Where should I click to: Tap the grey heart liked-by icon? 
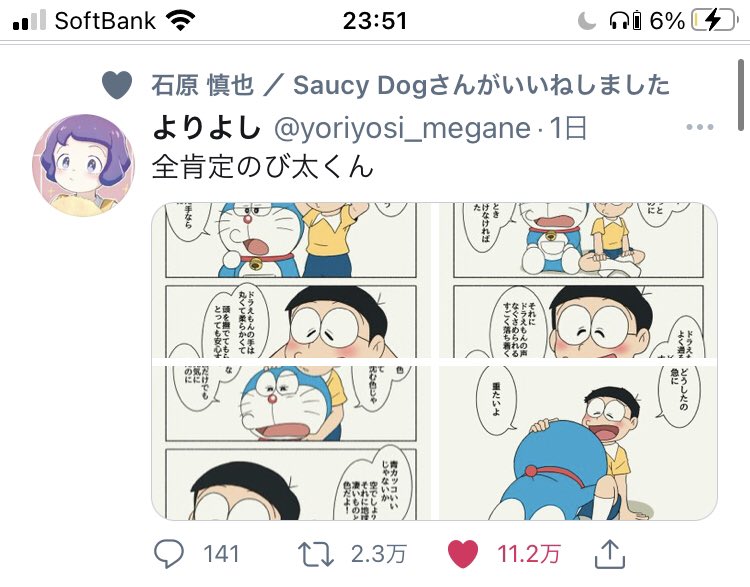tap(118, 85)
